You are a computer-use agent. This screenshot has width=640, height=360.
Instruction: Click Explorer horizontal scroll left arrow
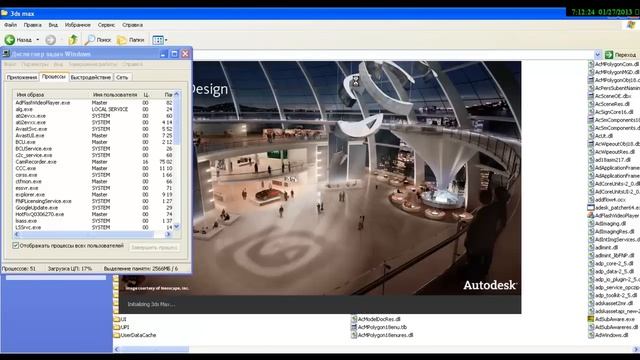click(117, 349)
